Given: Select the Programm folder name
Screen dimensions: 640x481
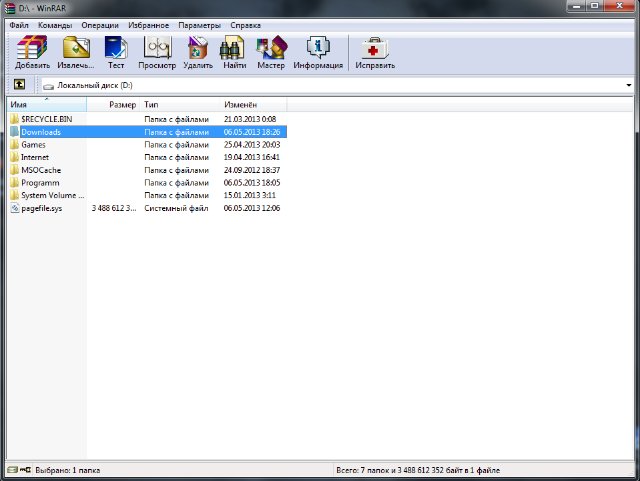Looking at the screenshot, I should (40, 183).
